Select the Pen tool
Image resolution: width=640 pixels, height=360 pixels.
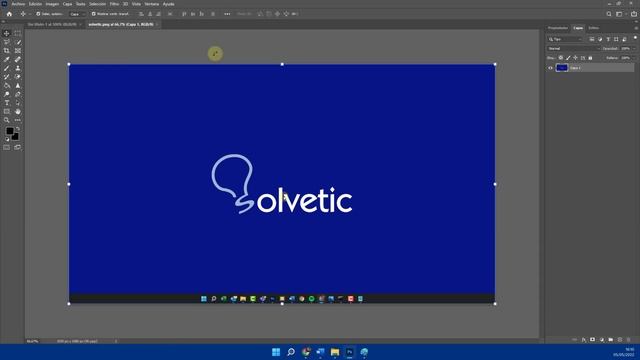pyautogui.click(x=18, y=94)
